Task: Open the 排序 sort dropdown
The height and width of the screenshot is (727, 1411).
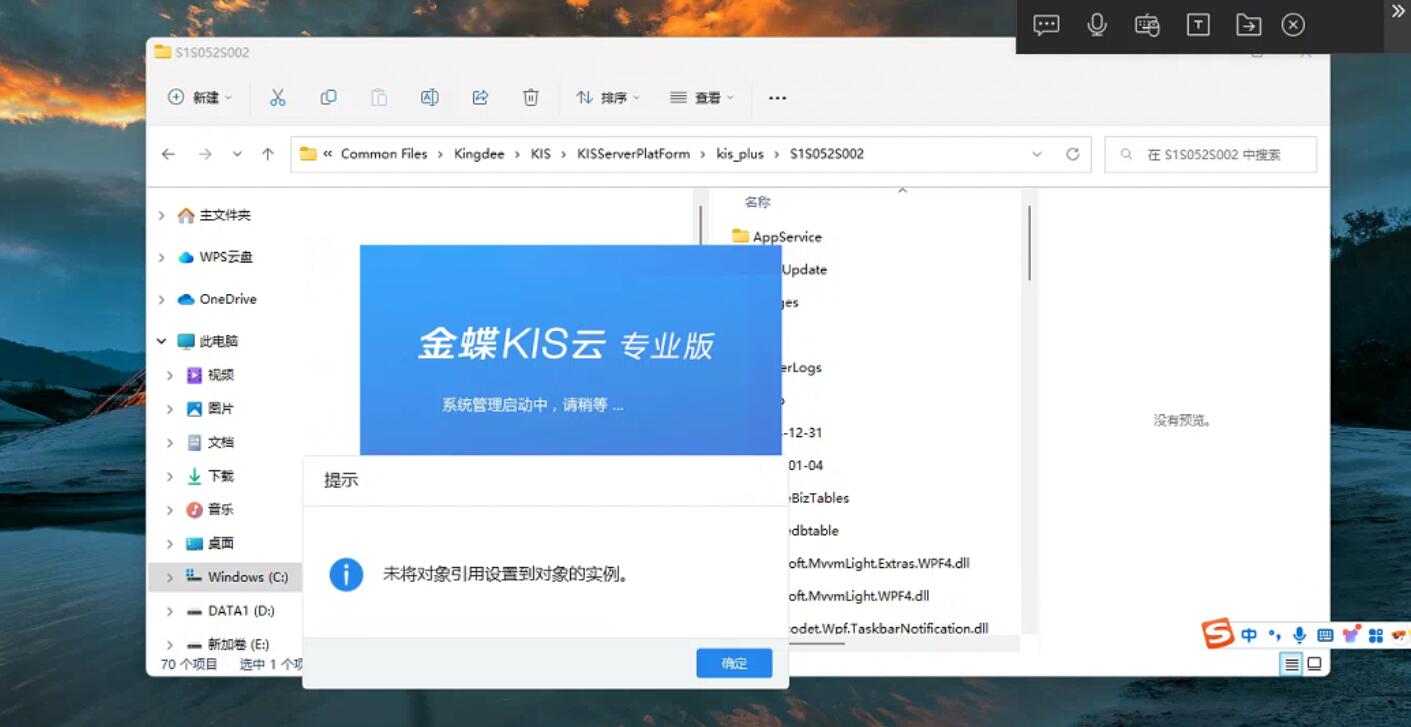Action: click(x=608, y=97)
